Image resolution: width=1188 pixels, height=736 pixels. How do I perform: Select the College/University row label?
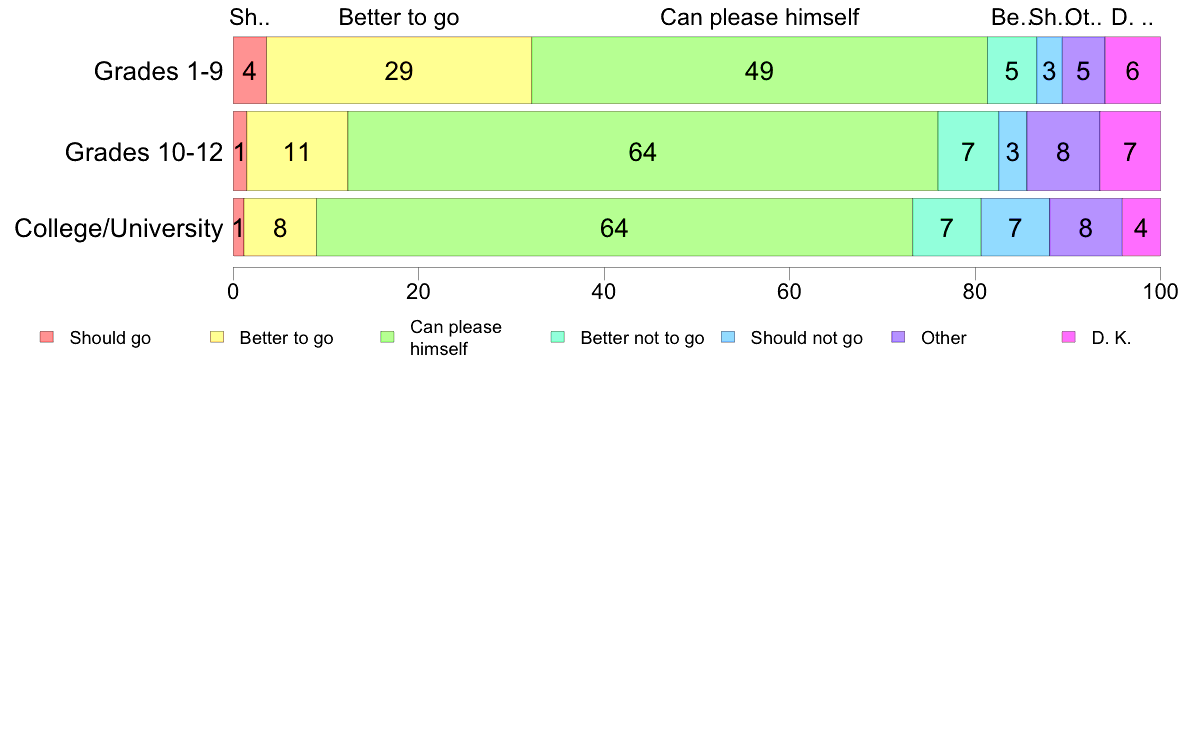point(119,228)
